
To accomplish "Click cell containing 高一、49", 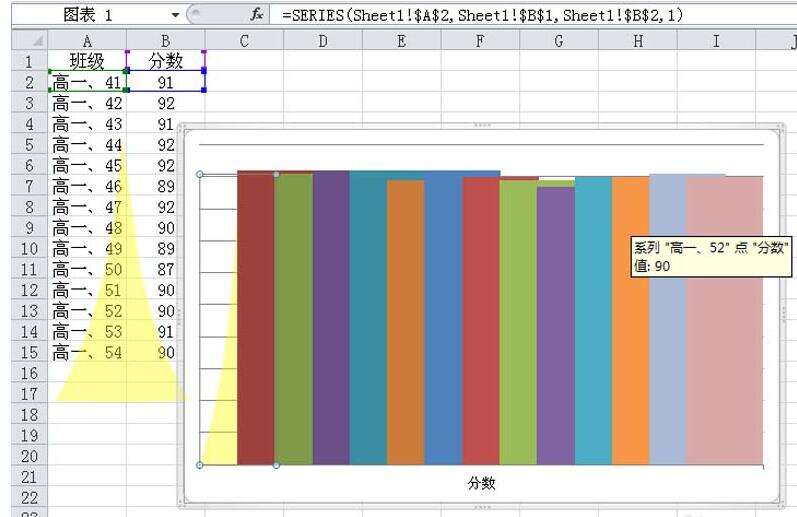I will 87,249.
